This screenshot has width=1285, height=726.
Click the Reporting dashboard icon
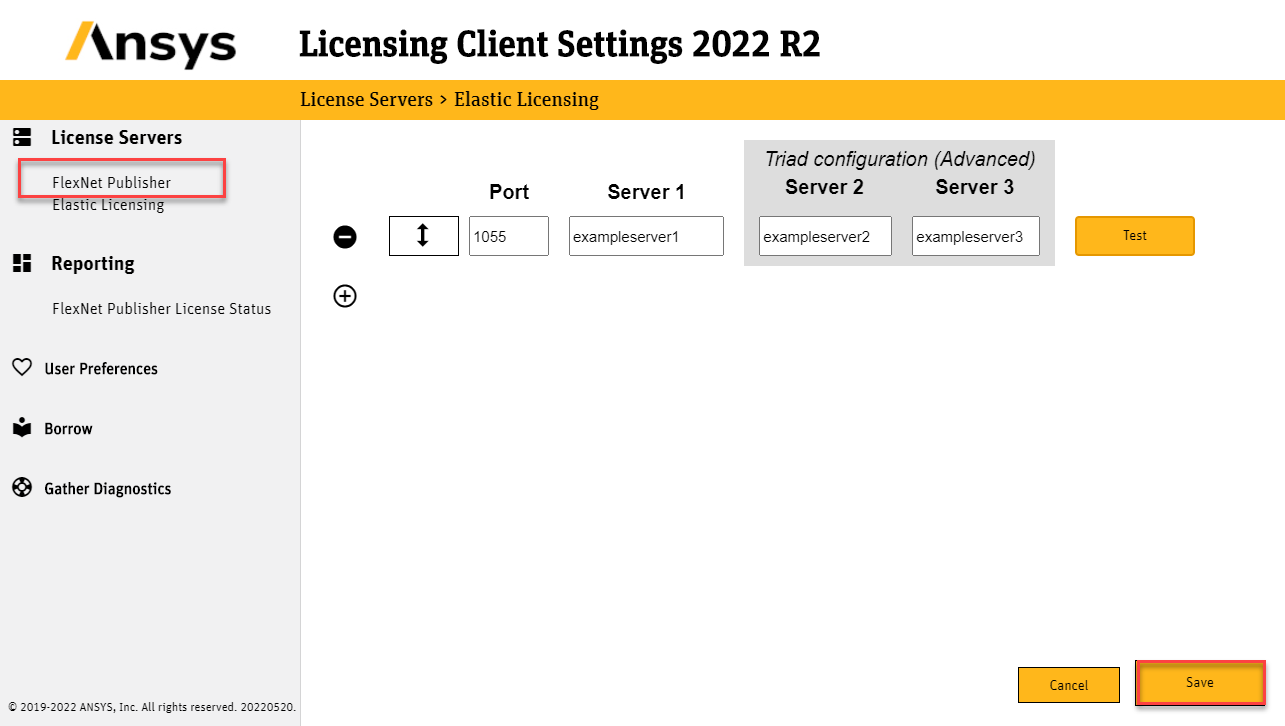coord(22,263)
